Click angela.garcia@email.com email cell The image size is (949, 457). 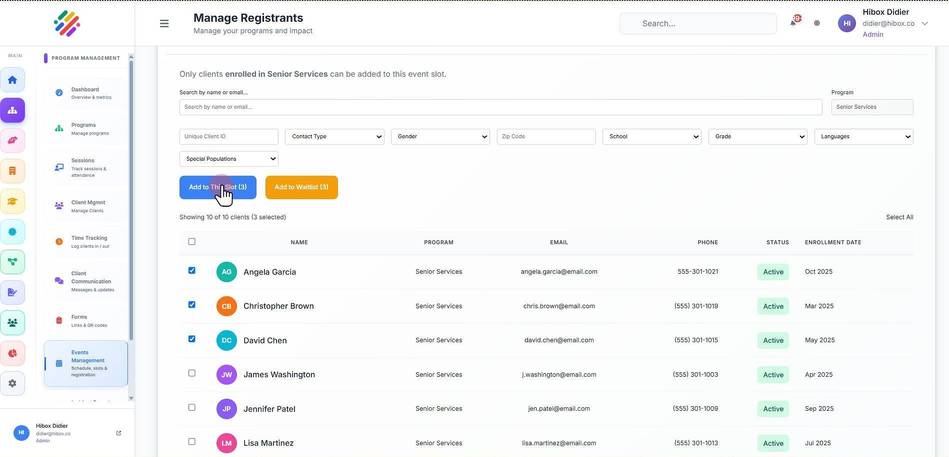click(559, 272)
